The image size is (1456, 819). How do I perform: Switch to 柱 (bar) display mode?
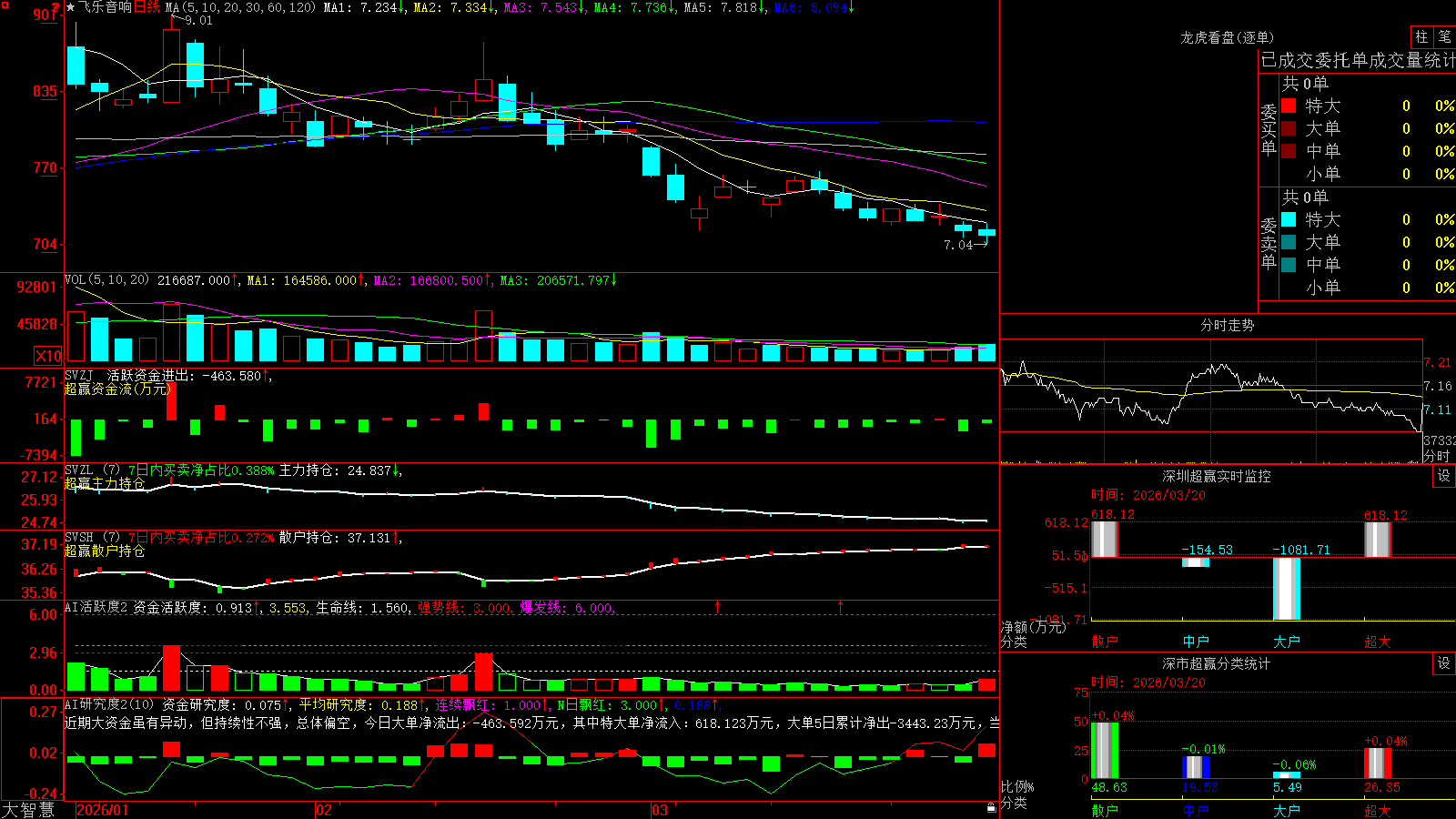(x=1421, y=36)
